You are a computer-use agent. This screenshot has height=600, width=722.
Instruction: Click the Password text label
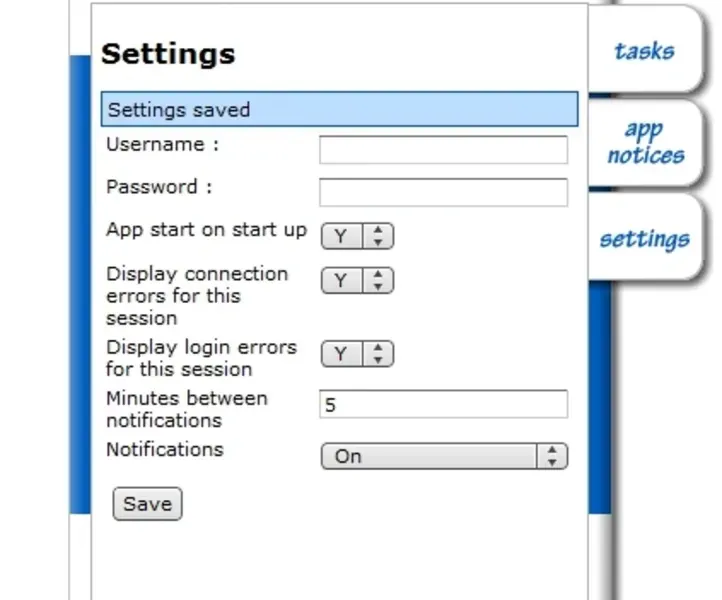click(x=159, y=187)
